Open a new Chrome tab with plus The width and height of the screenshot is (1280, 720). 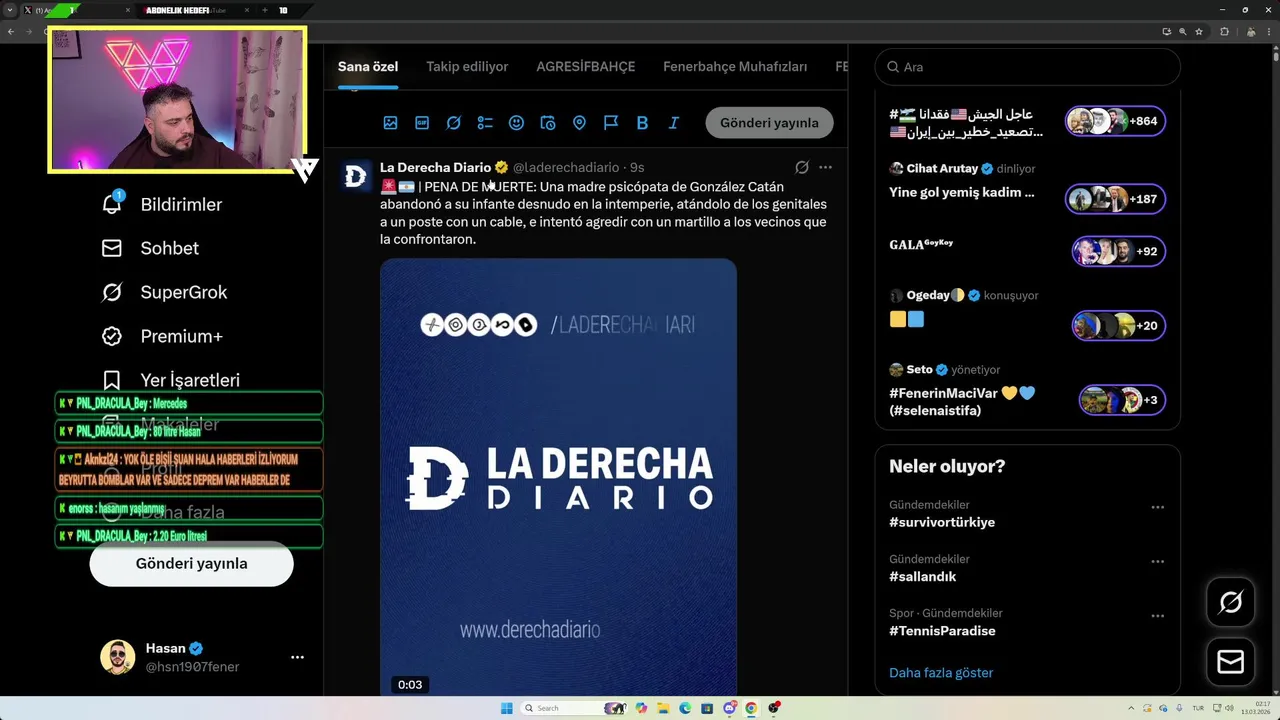[264, 10]
